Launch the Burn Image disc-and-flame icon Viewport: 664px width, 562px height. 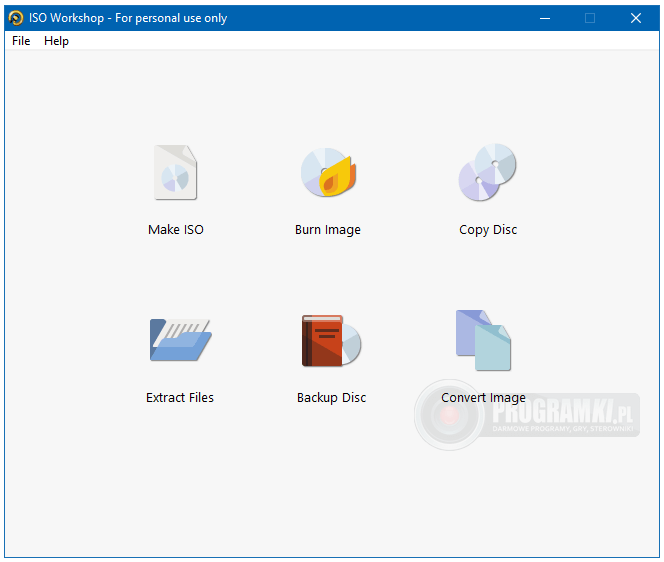(x=328, y=172)
